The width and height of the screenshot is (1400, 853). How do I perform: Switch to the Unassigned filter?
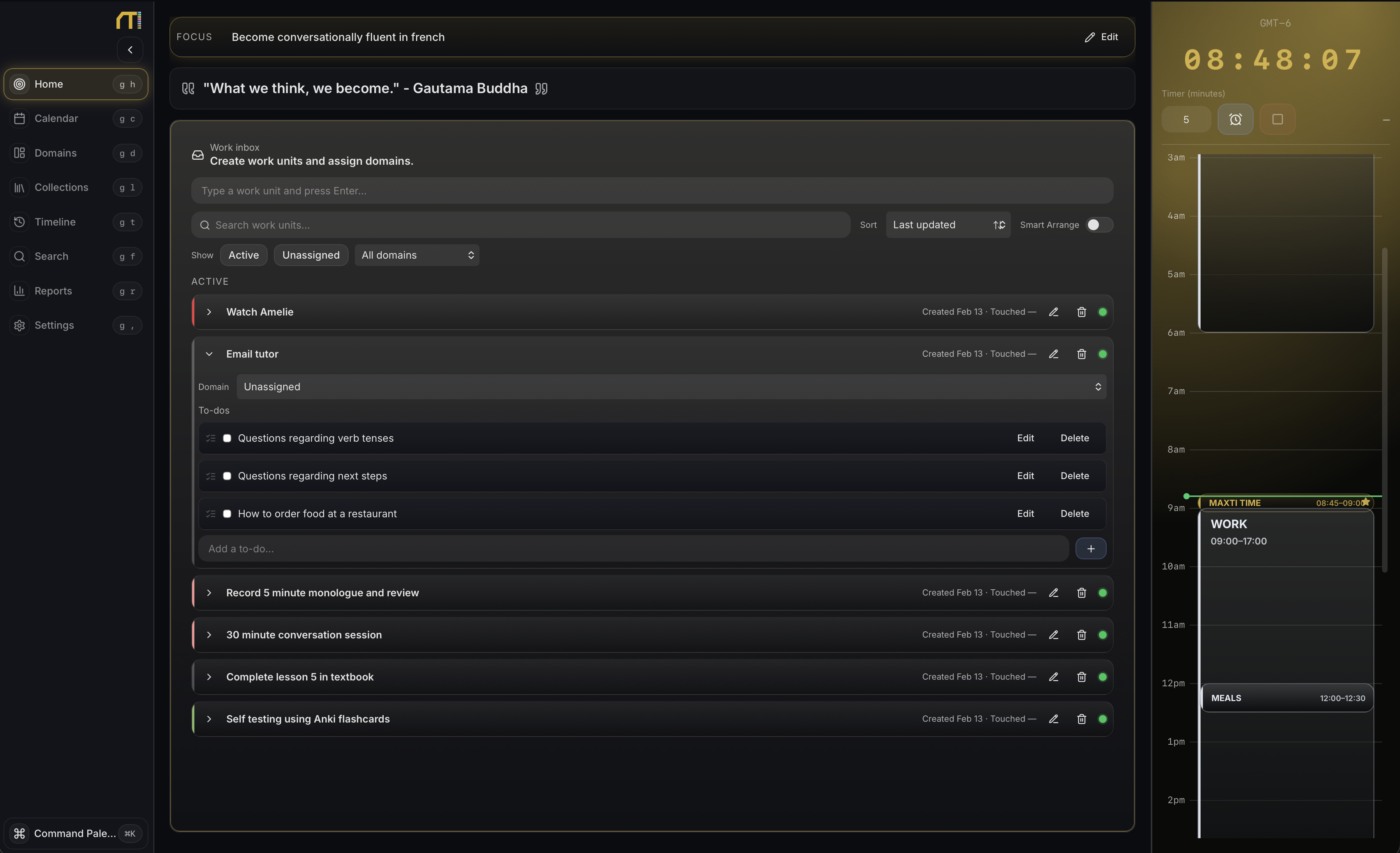tap(310, 255)
